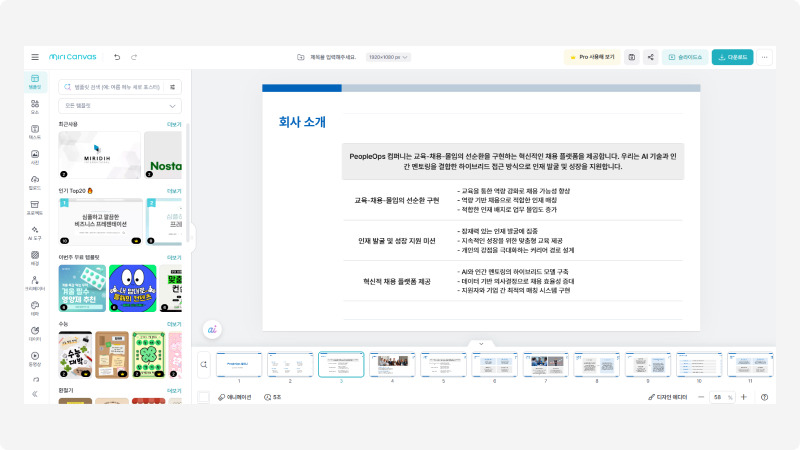Select the MIRIDIH recent template thumbnail

coord(99,155)
